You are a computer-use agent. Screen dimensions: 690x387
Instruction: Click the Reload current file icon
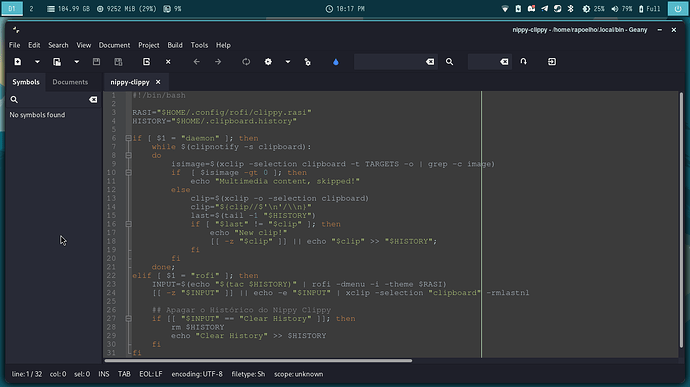pos(147,62)
